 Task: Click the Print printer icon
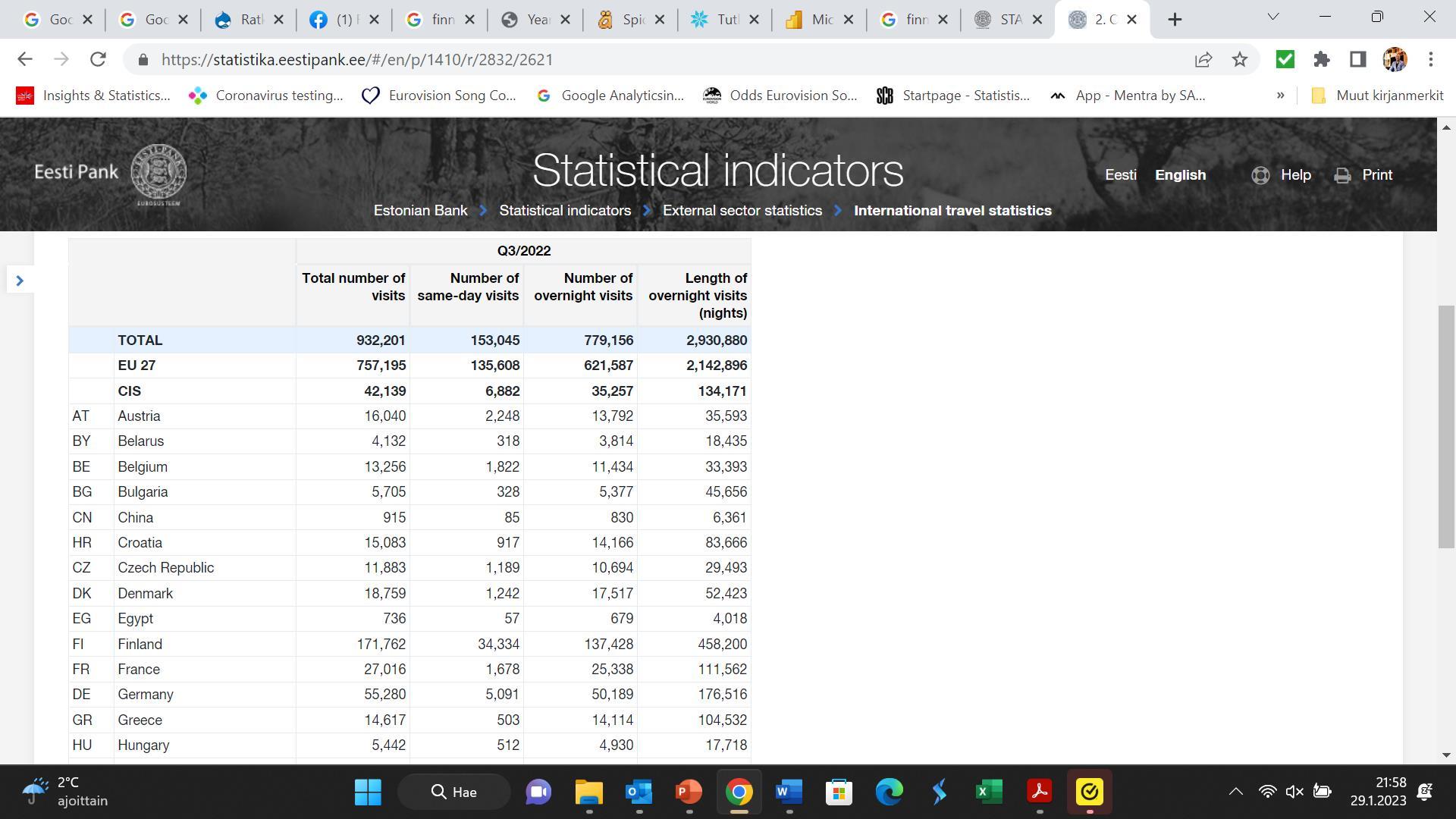(x=1342, y=175)
